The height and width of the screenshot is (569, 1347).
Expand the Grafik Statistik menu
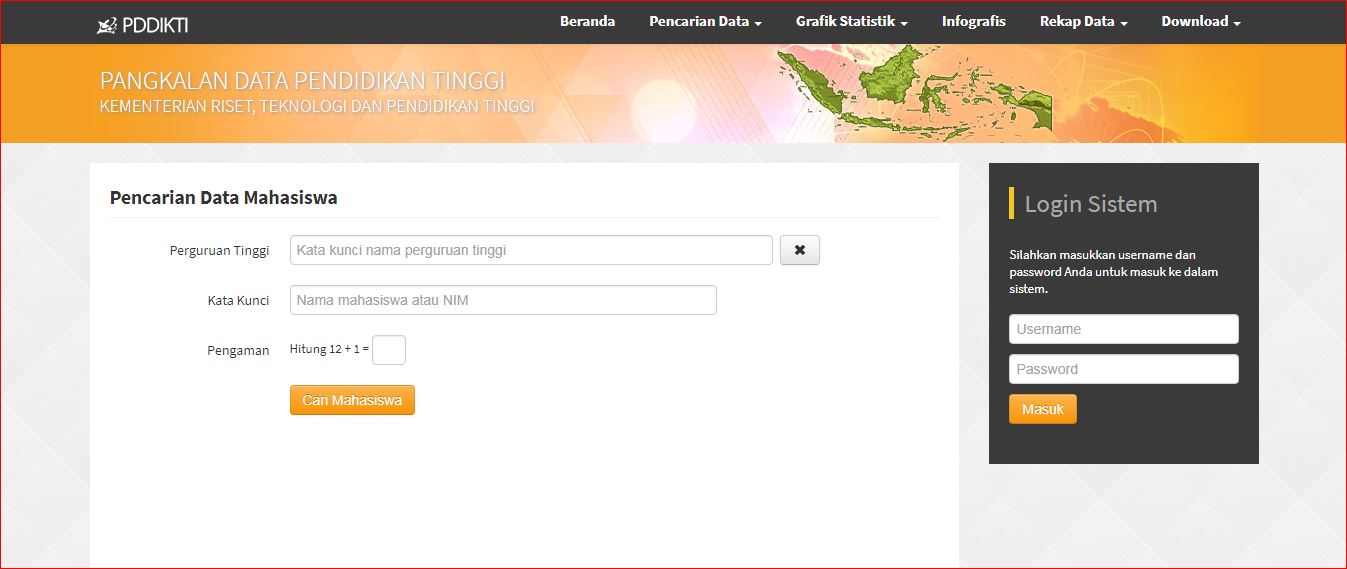click(852, 21)
